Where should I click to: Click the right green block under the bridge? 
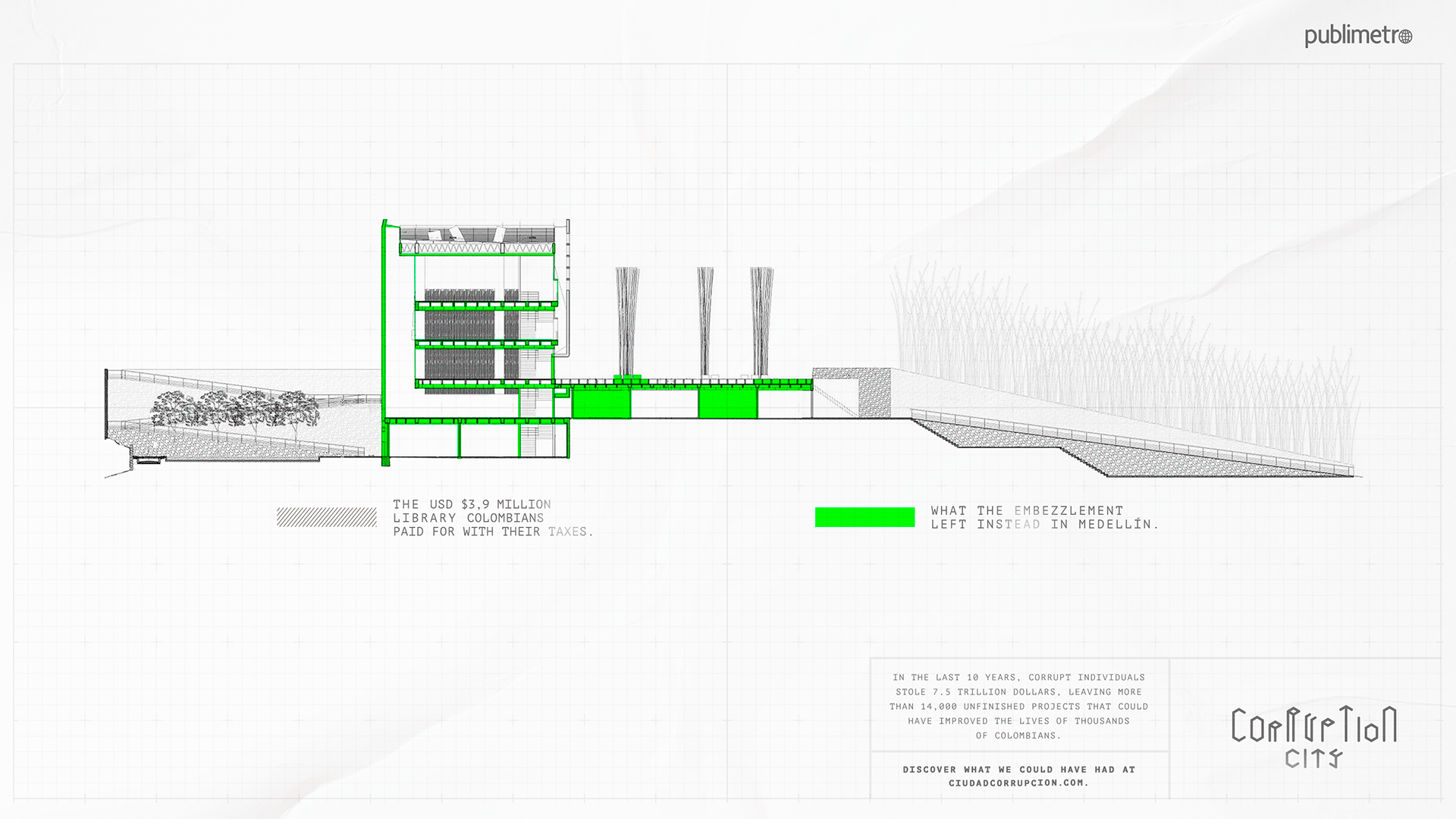point(727,403)
